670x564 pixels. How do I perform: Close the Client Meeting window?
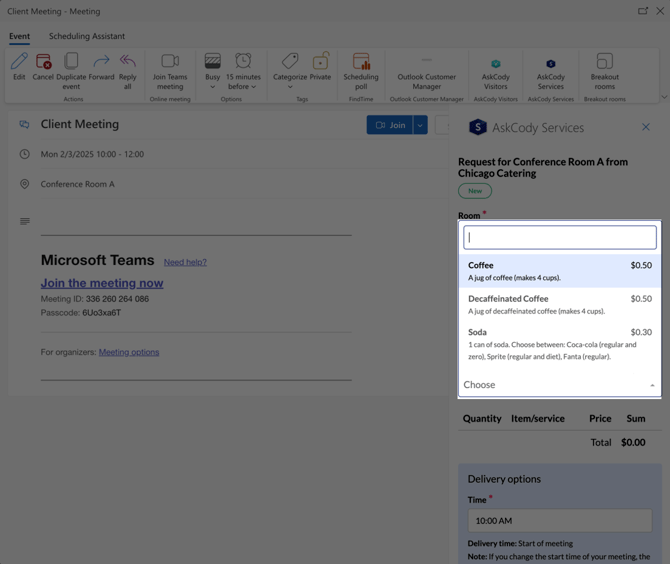660,11
